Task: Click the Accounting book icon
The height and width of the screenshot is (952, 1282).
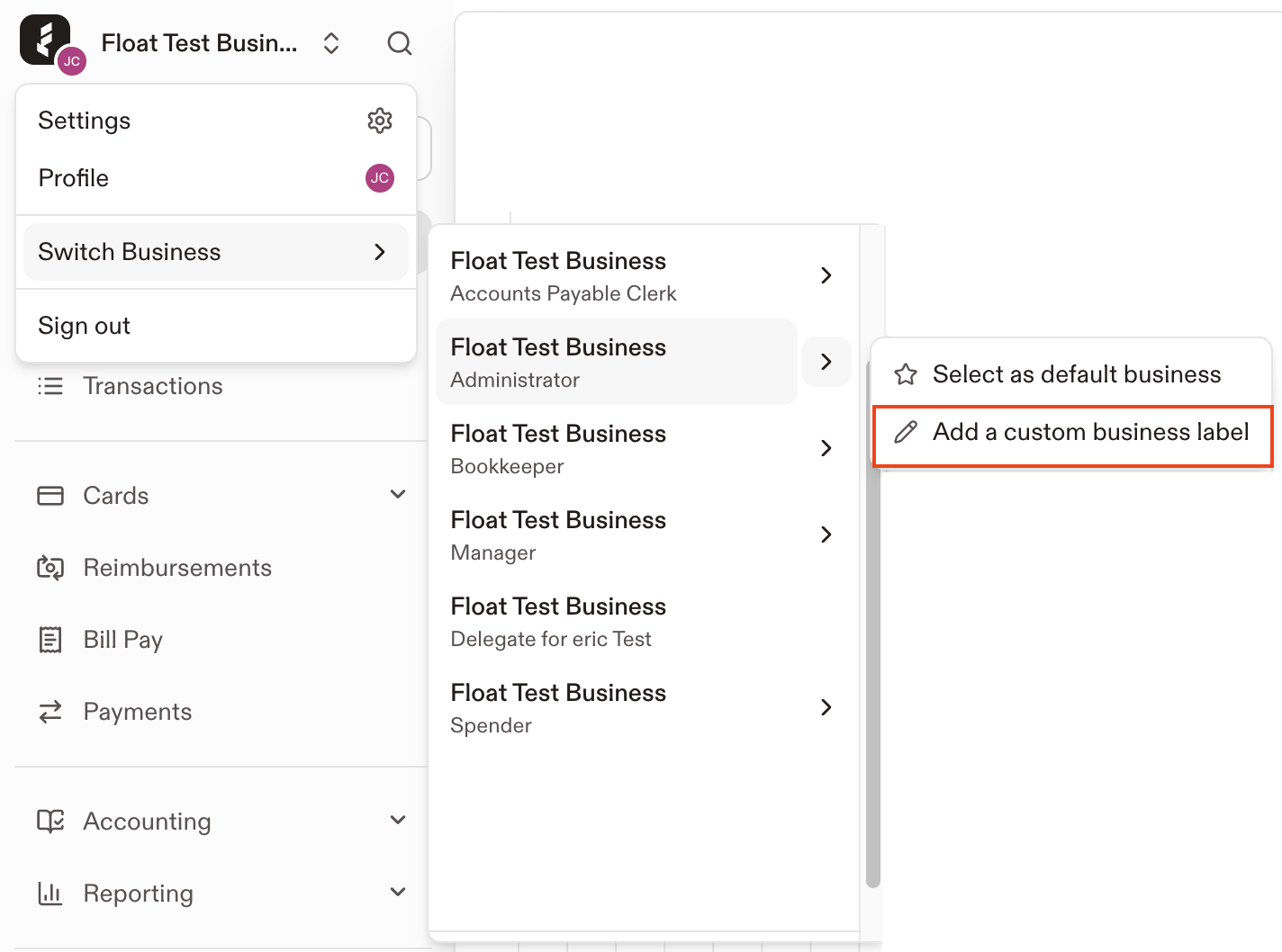Action: (x=50, y=822)
